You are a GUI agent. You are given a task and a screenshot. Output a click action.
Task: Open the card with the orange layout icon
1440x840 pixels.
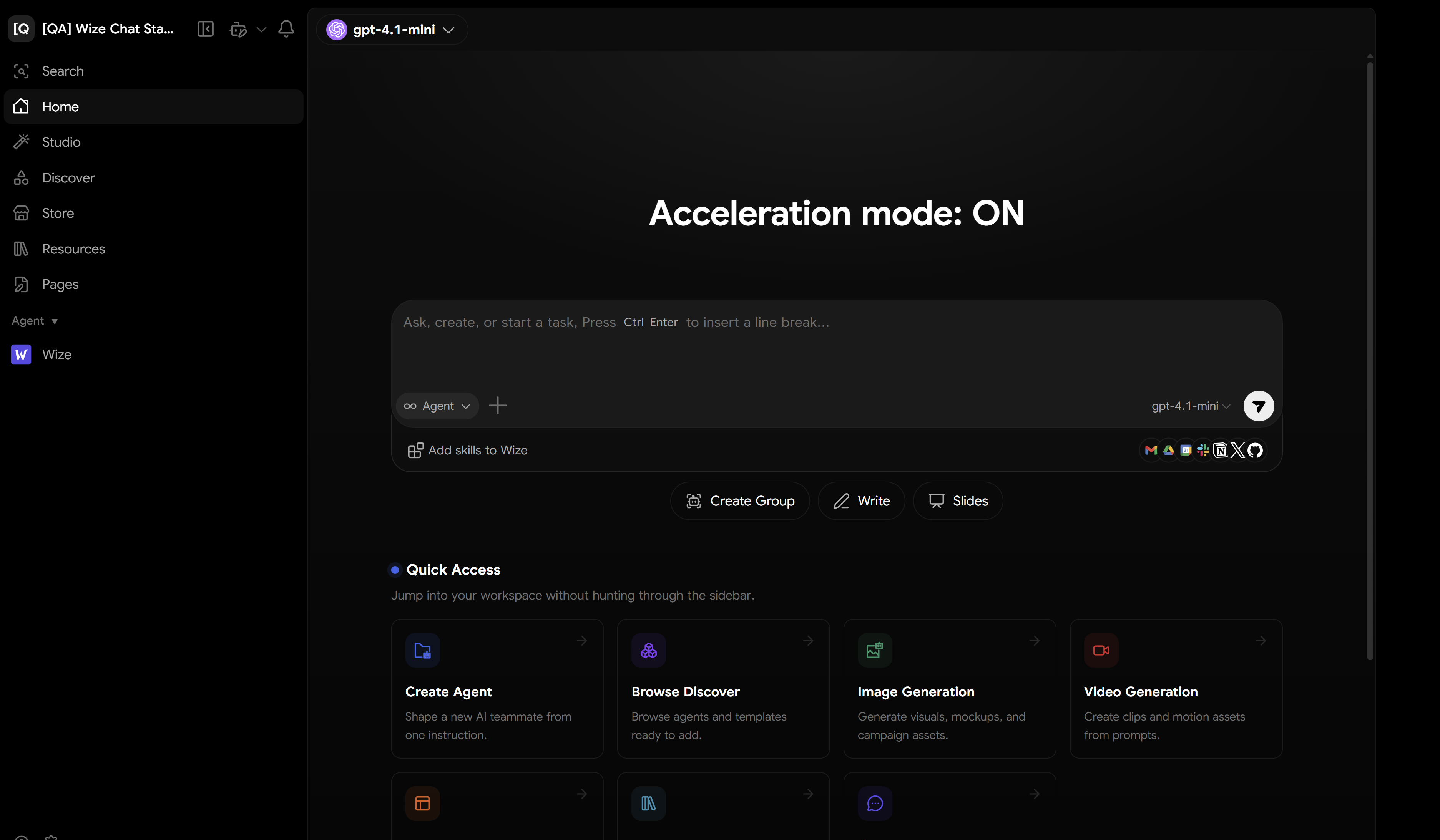pos(497,806)
